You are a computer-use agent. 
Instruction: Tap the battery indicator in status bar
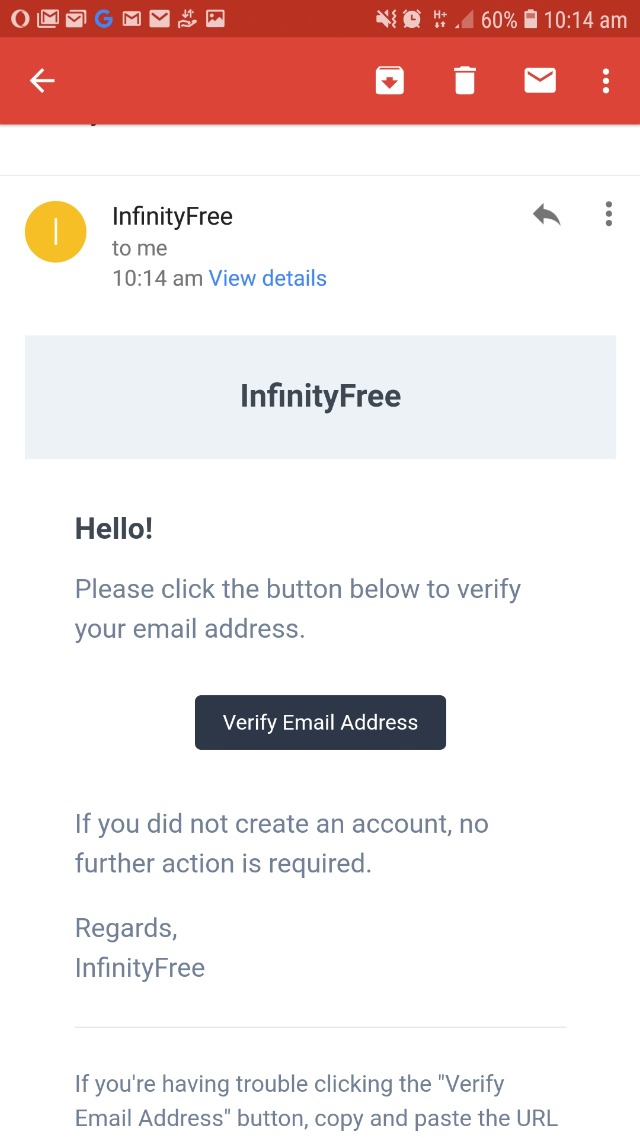click(530, 19)
